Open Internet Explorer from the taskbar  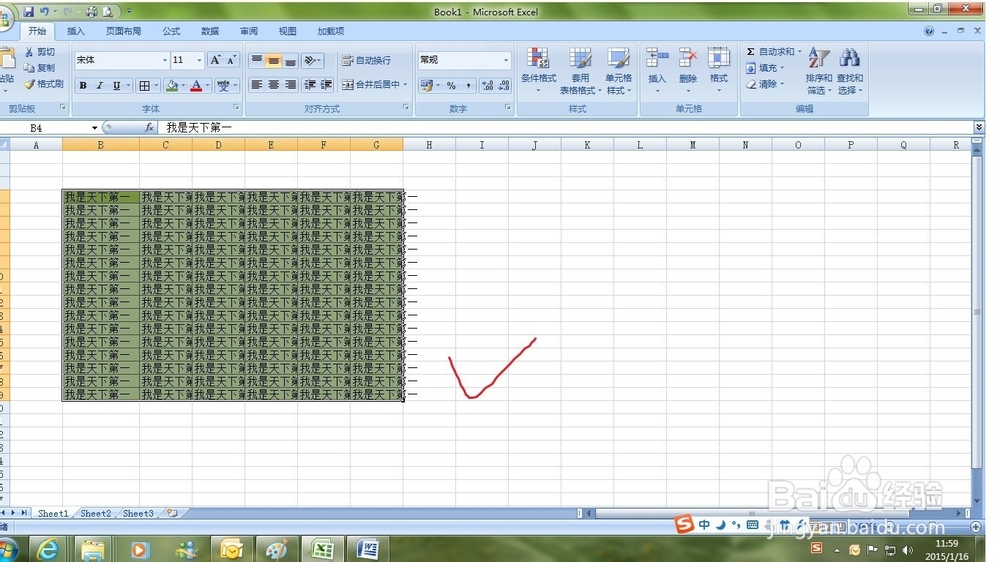tap(48, 549)
